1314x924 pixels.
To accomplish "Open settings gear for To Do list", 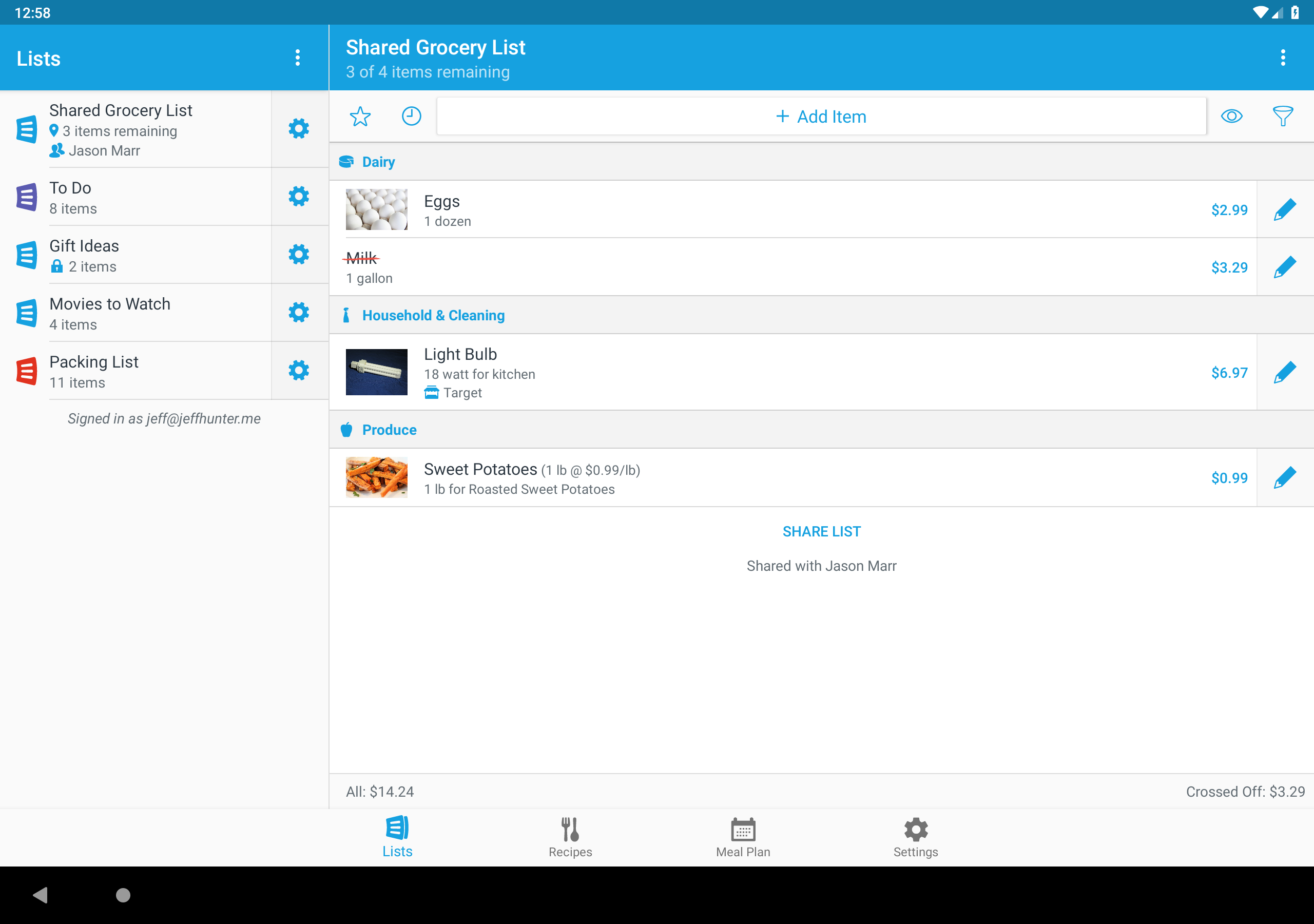I will pos(299,197).
